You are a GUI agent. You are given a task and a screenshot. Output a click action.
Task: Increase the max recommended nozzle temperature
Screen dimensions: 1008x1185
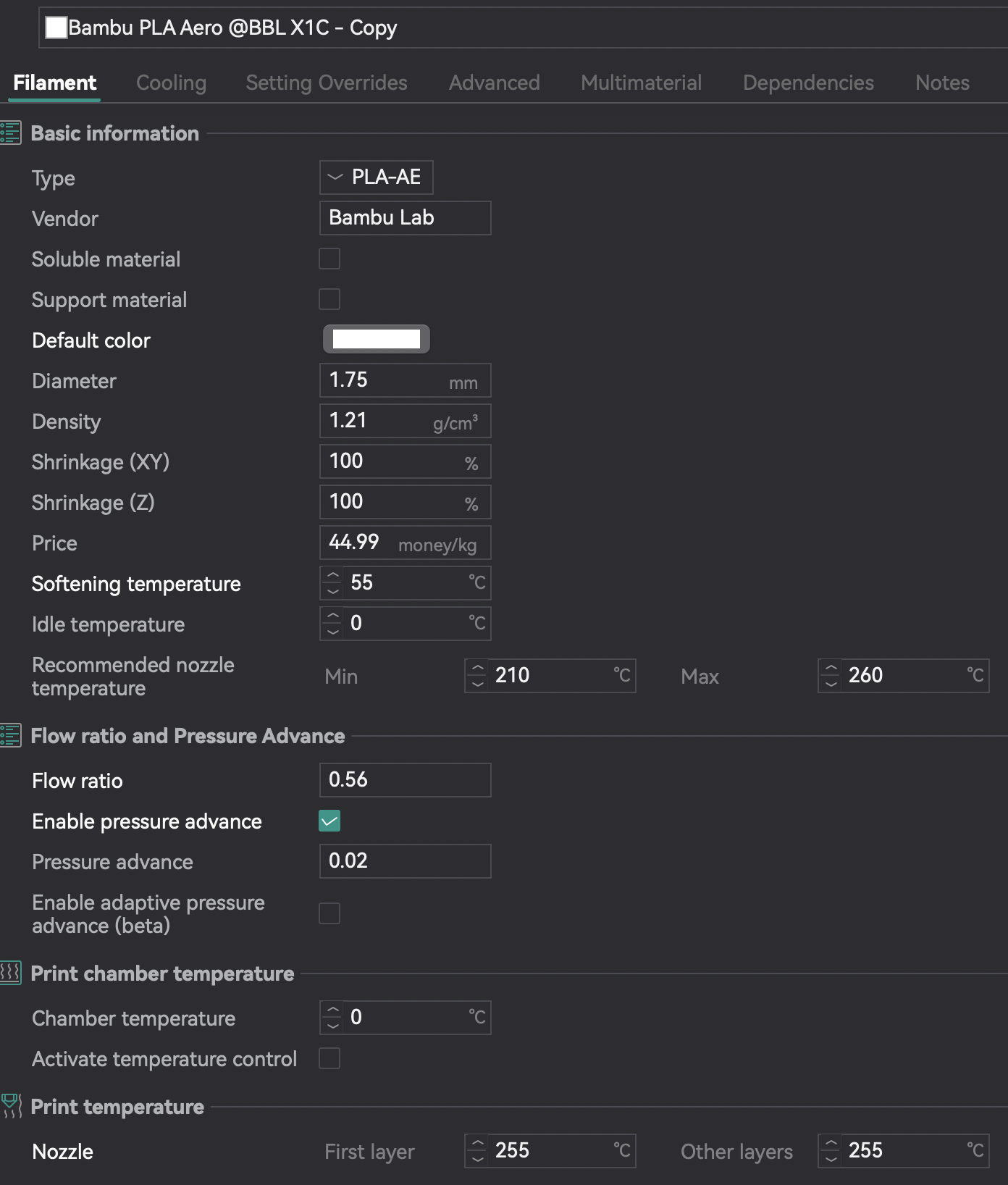[x=831, y=668]
